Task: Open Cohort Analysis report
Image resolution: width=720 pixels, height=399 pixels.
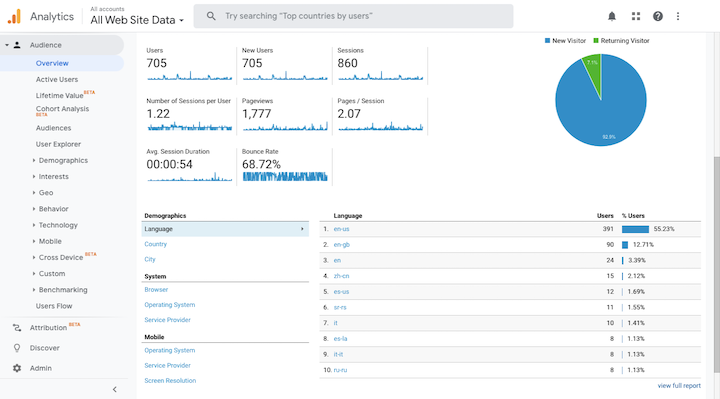Action: [62, 109]
